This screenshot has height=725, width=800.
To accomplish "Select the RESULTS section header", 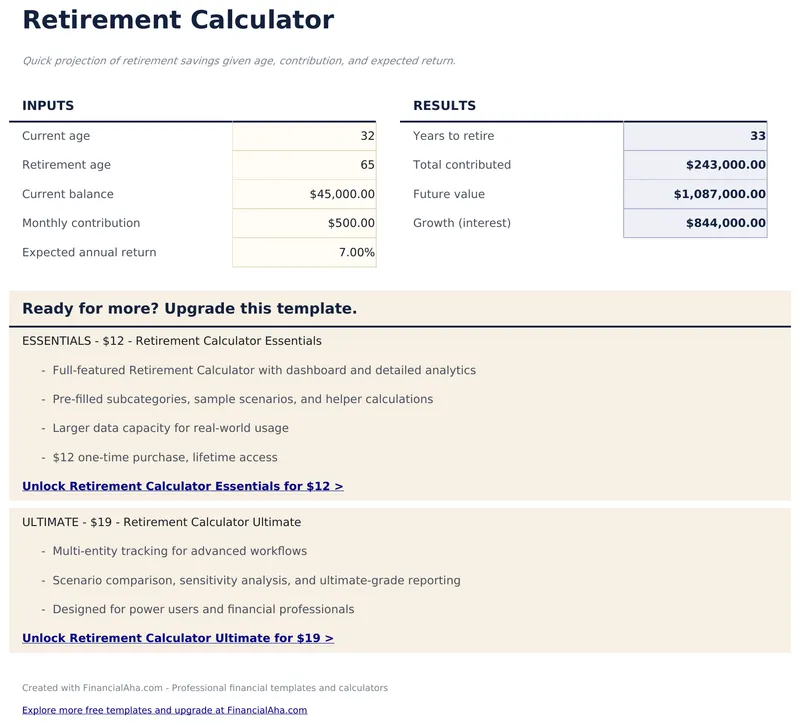I will point(444,106).
